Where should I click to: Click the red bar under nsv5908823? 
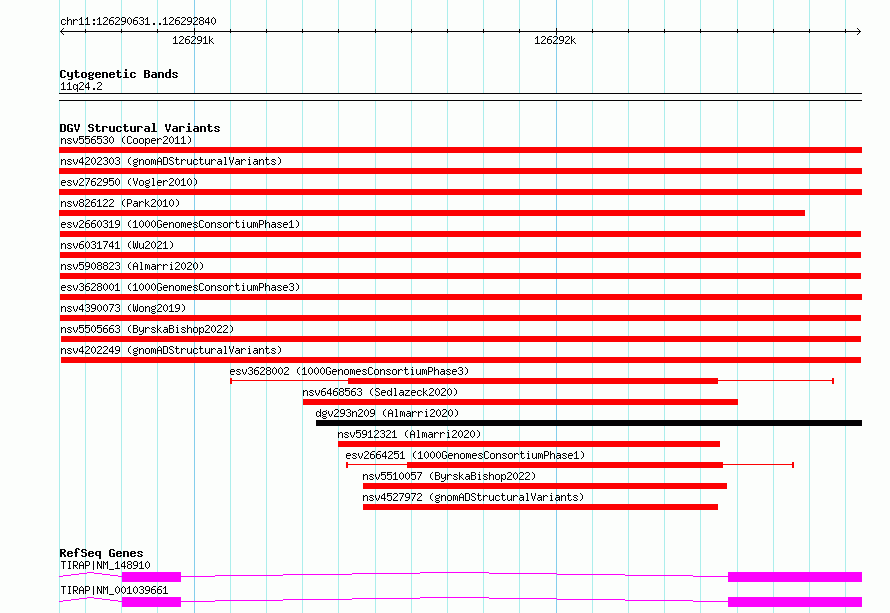point(460,276)
